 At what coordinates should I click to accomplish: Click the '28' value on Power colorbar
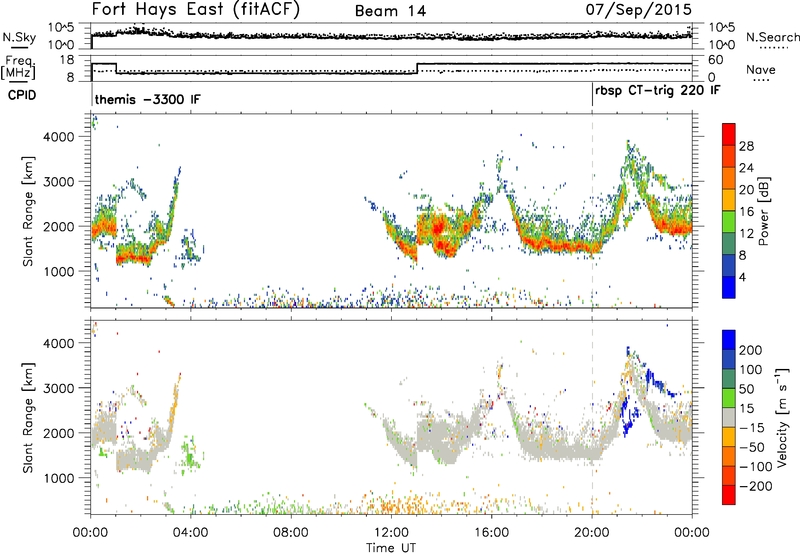point(746,146)
